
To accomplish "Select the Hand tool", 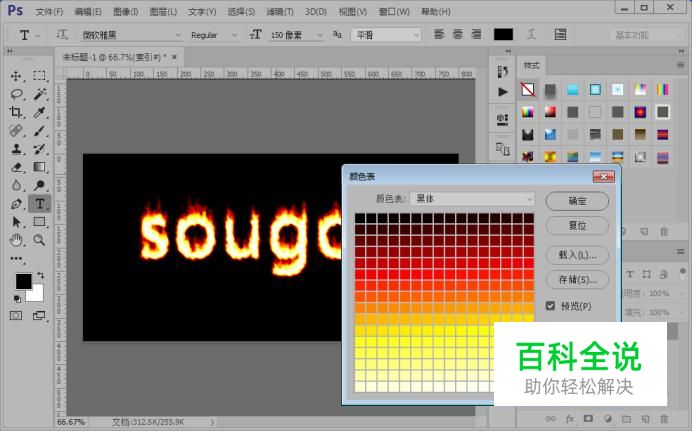I will (16, 240).
